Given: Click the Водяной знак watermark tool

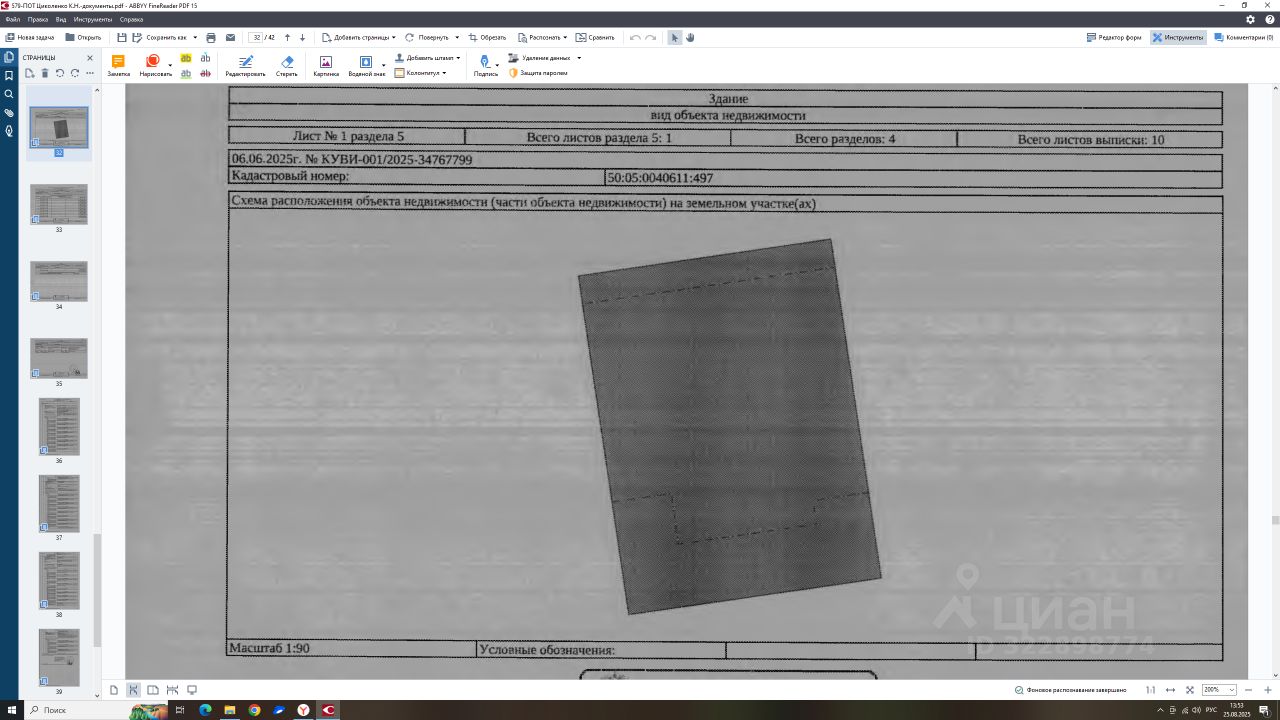Looking at the screenshot, I should 366,66.
